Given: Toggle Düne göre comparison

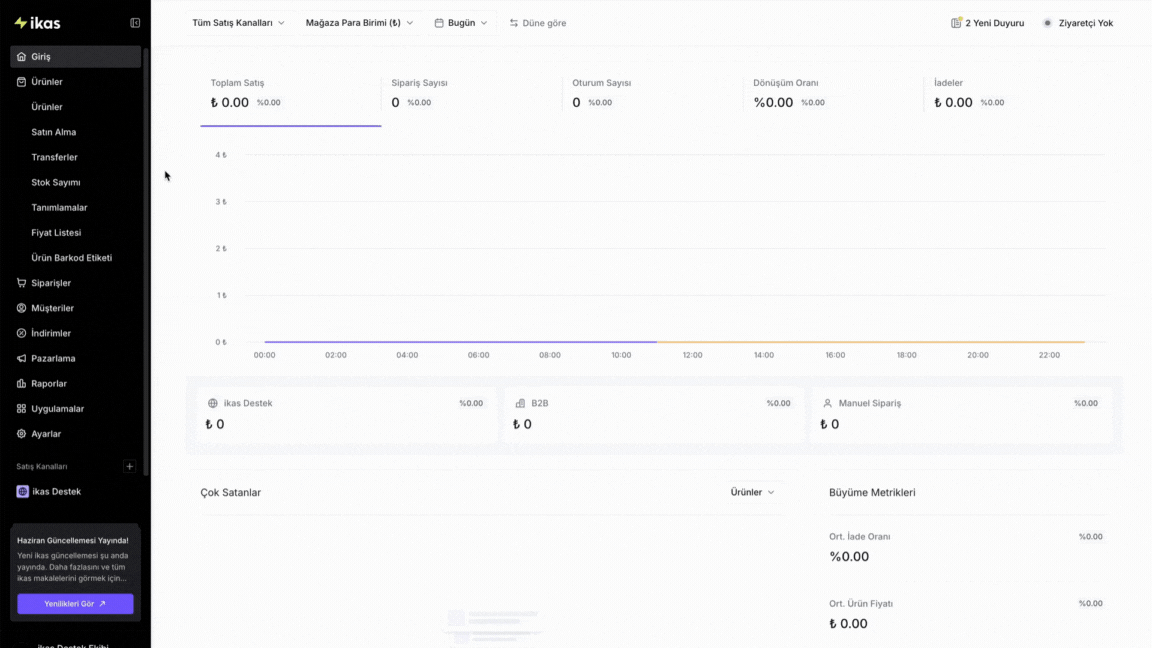Looking at the screenshot, I should click(538, 23).
